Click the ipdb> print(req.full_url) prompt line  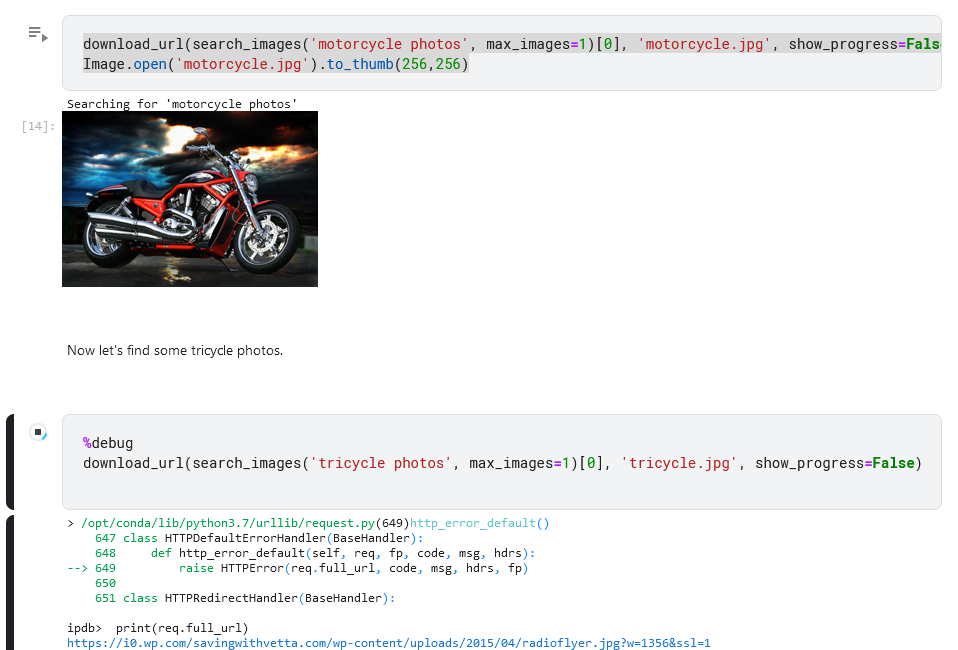coord(158,628)
